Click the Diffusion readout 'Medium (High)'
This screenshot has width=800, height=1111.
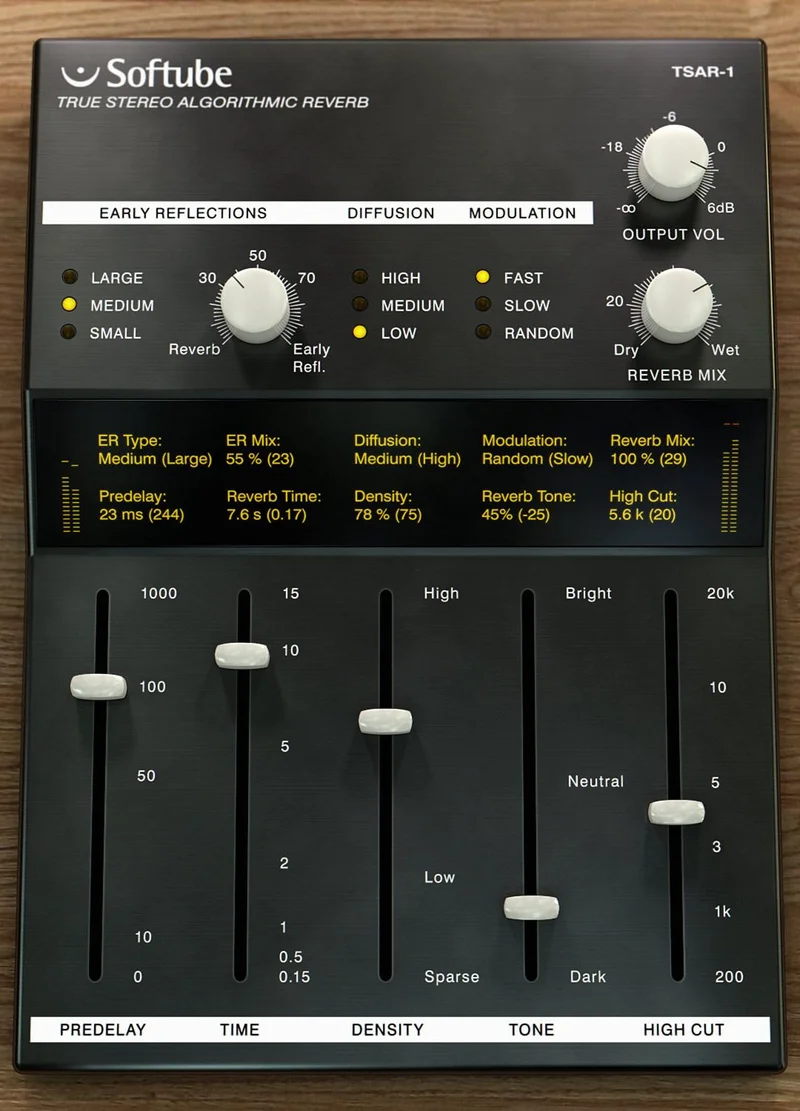(x=407, y=459)
